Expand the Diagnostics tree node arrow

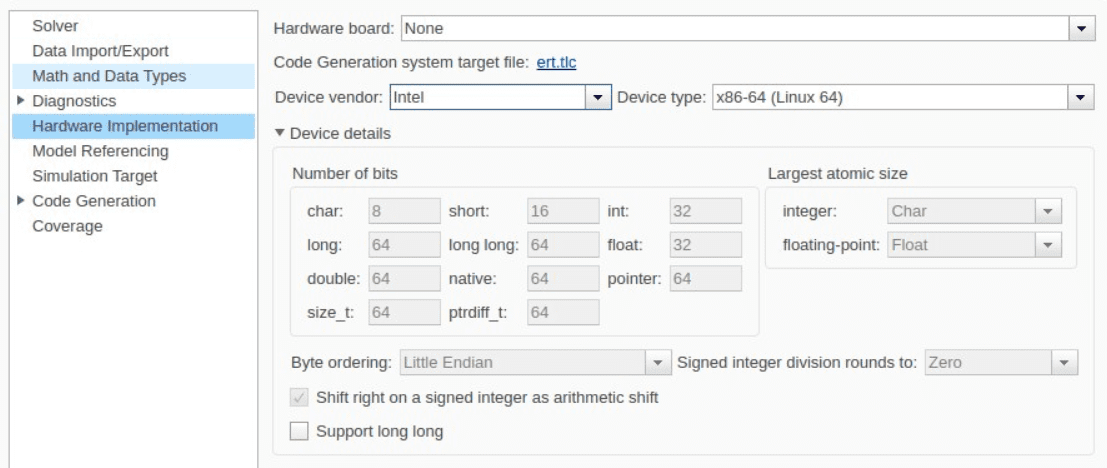coord(22,101)
